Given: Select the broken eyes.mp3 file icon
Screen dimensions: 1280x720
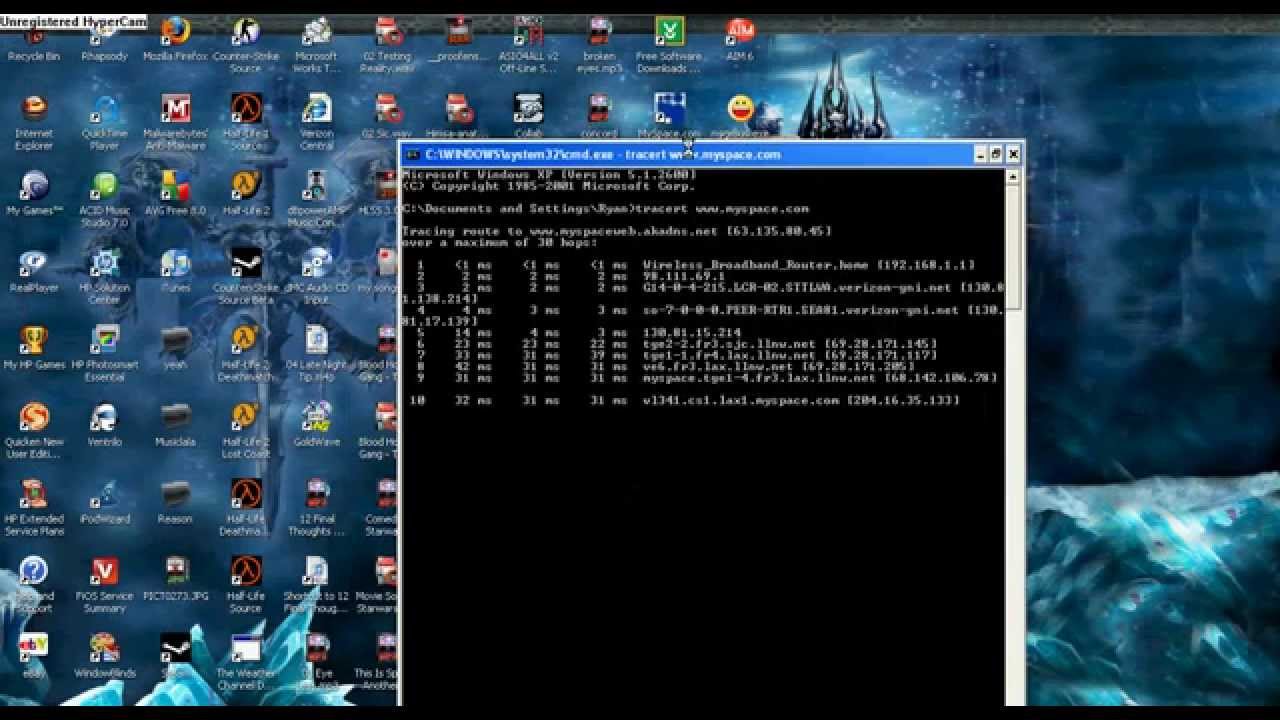Looking at the screenshot, I should (599, 45).
